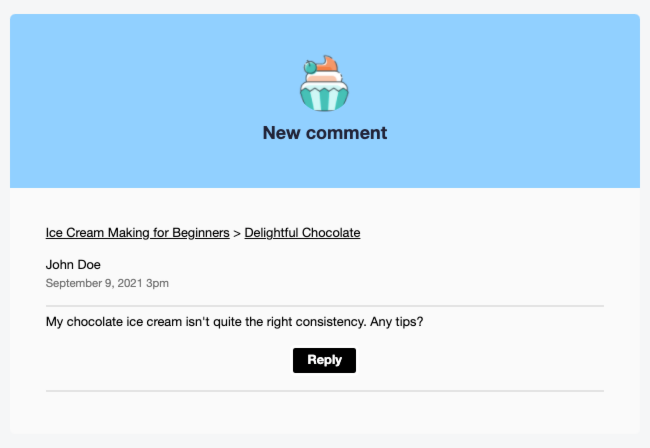The height and width of the screenshot is (448, 650).
Task: Click the green cherry on the cupcake
Action: [x=310, y=67]
